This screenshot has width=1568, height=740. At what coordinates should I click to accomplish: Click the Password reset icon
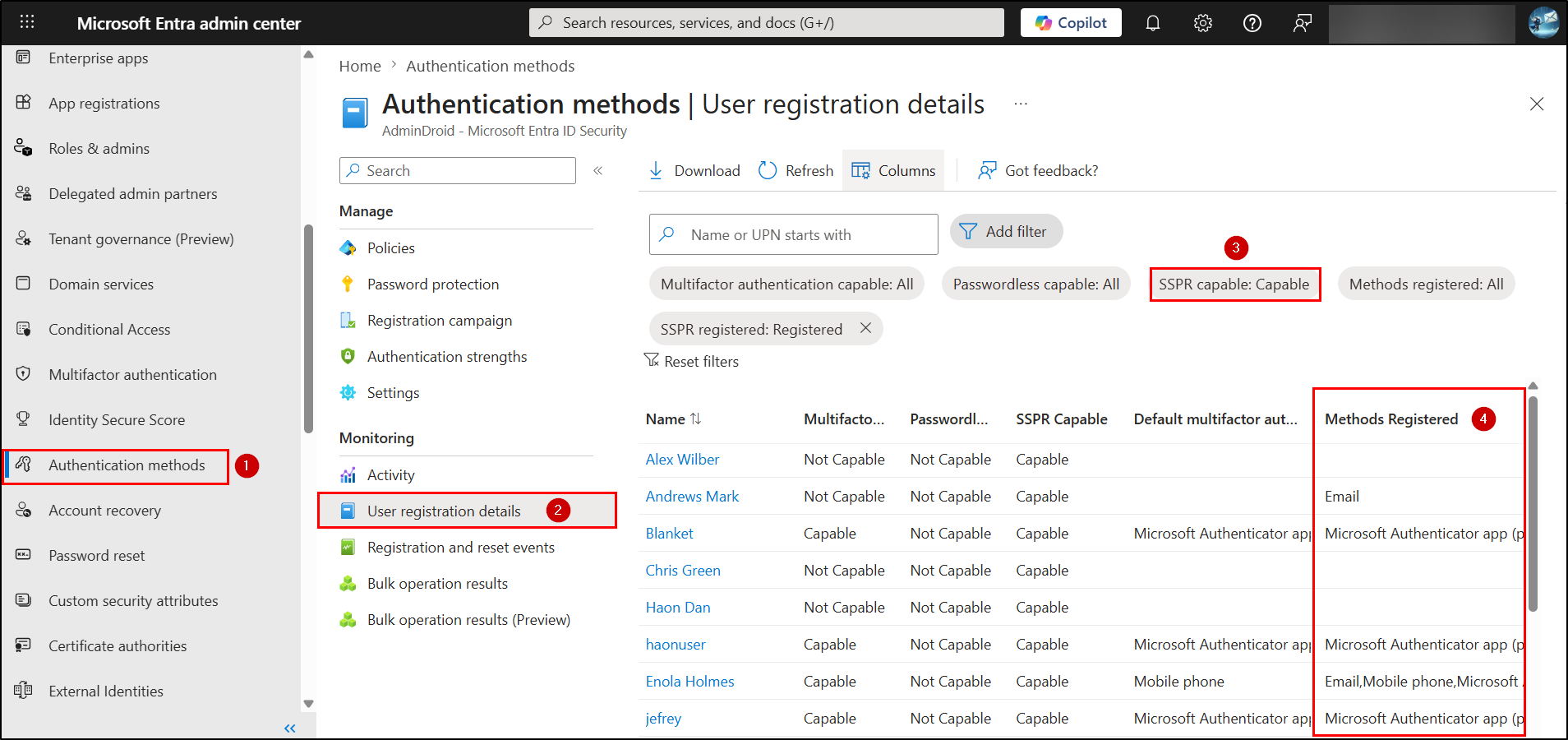(x=24, y=555)
